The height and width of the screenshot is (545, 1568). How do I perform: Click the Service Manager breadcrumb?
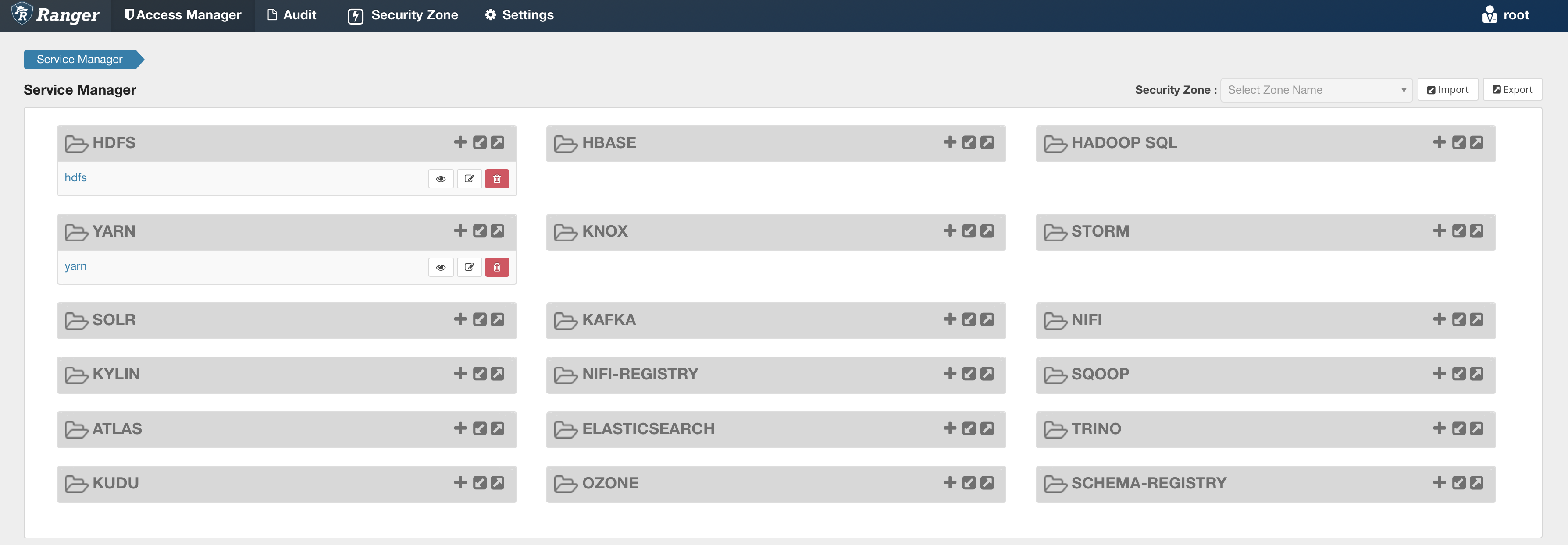pos(80,59)
